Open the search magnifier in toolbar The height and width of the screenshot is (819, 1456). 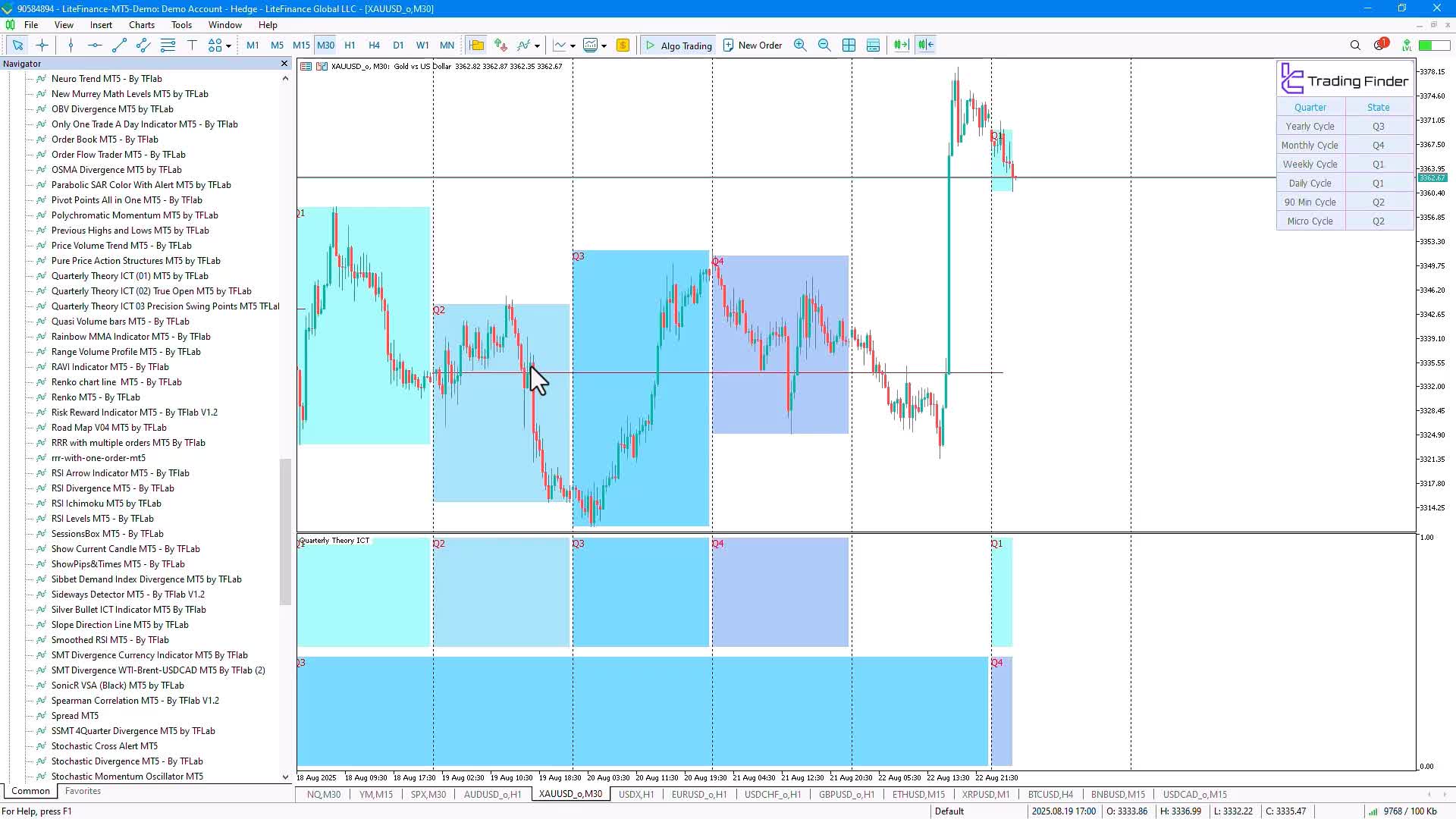[x=1355, y=45]
